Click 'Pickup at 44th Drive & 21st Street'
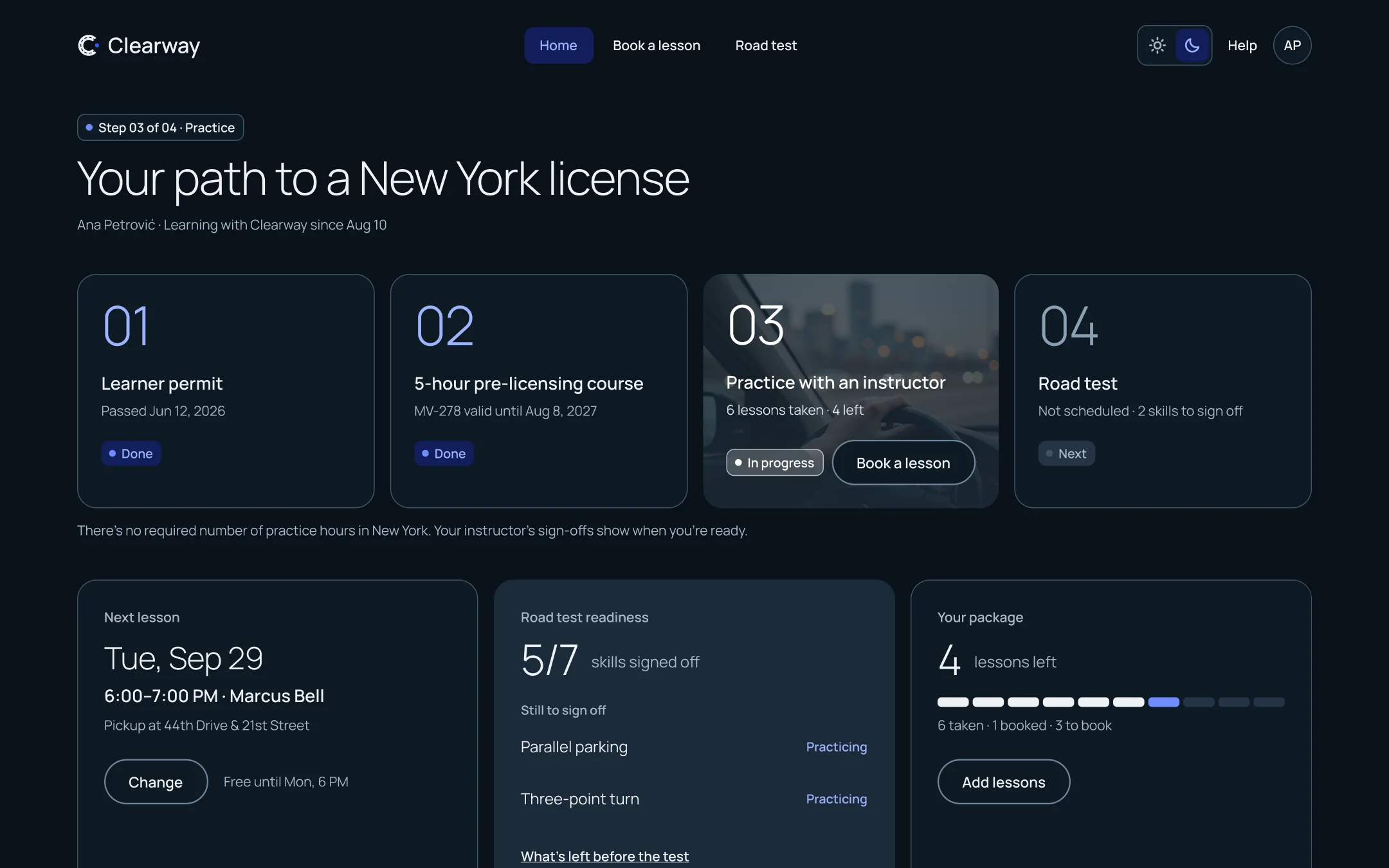This screenshot has height=868, width=1389. point(206,725)
